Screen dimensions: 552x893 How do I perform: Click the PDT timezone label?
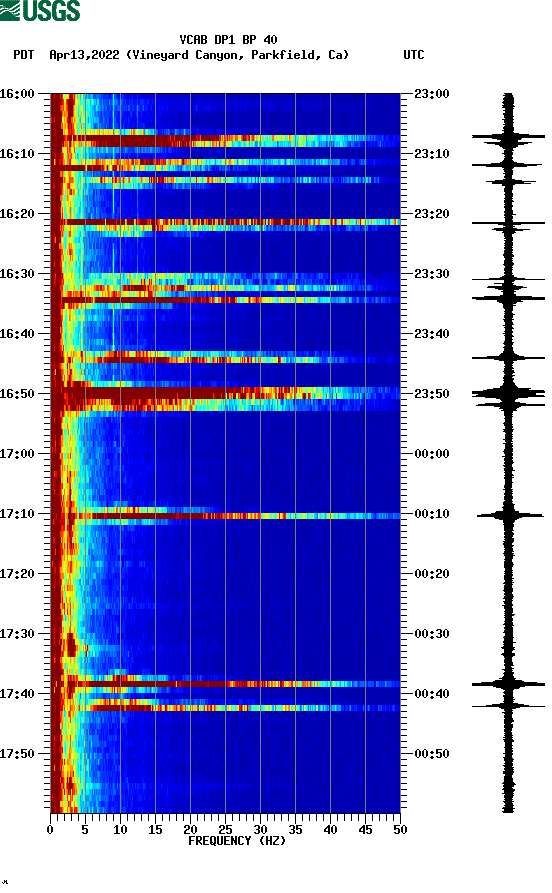tap(23, 55)
